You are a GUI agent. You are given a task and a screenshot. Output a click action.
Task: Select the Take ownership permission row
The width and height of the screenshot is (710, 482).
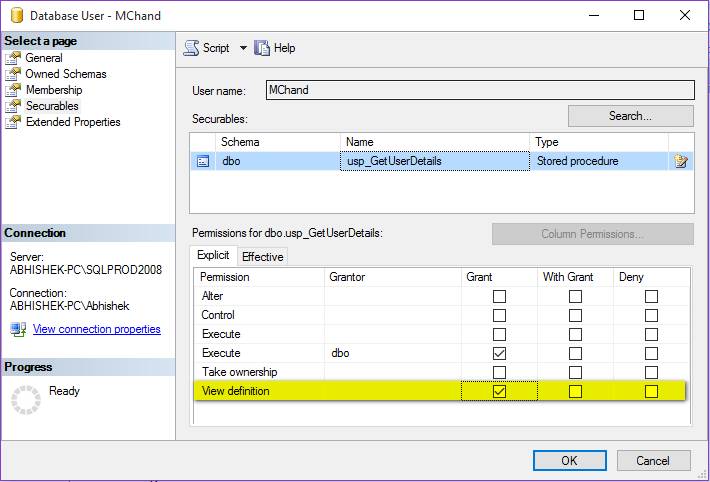[x=442, y=372]
